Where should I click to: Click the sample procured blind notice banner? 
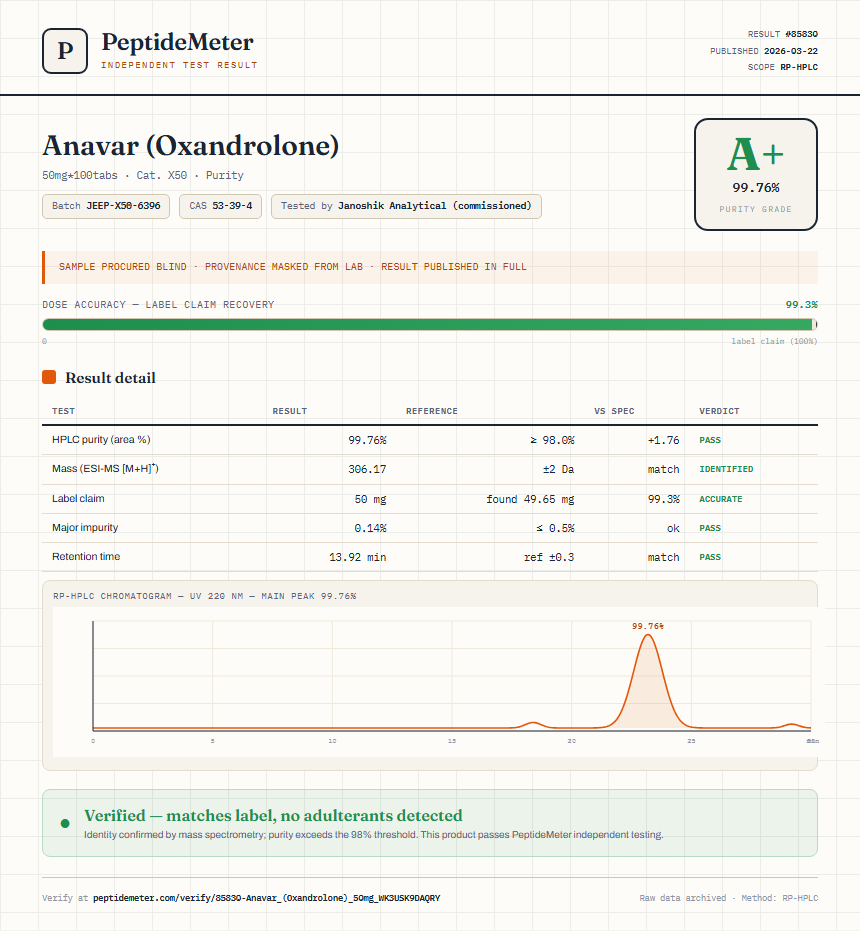tap(430, 267)
